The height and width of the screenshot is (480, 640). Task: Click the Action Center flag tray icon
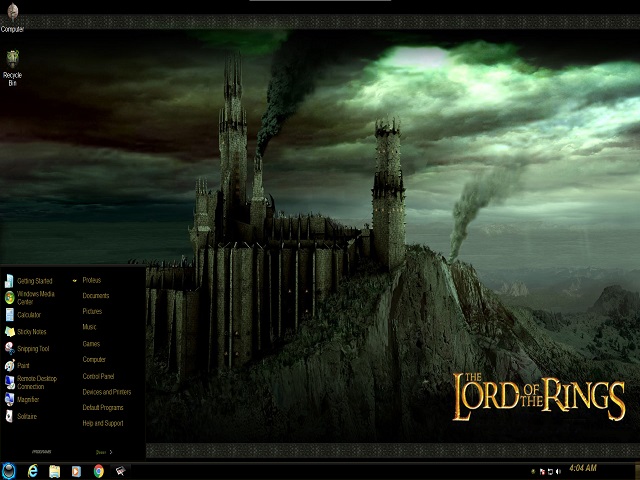[542, 471]
